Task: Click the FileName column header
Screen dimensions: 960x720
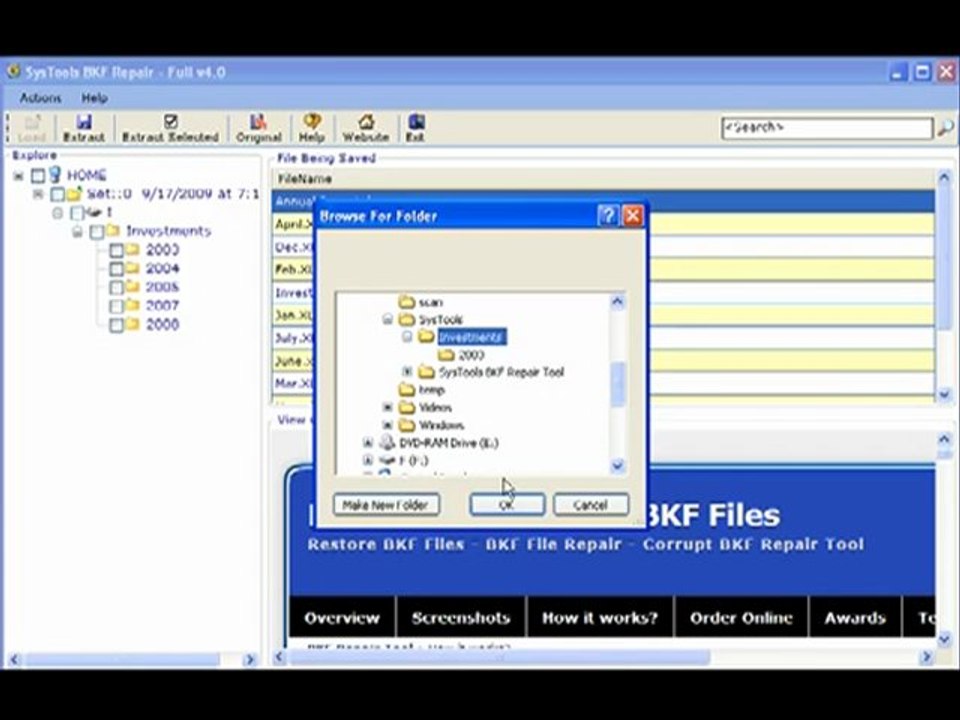Action: [603, 179]
